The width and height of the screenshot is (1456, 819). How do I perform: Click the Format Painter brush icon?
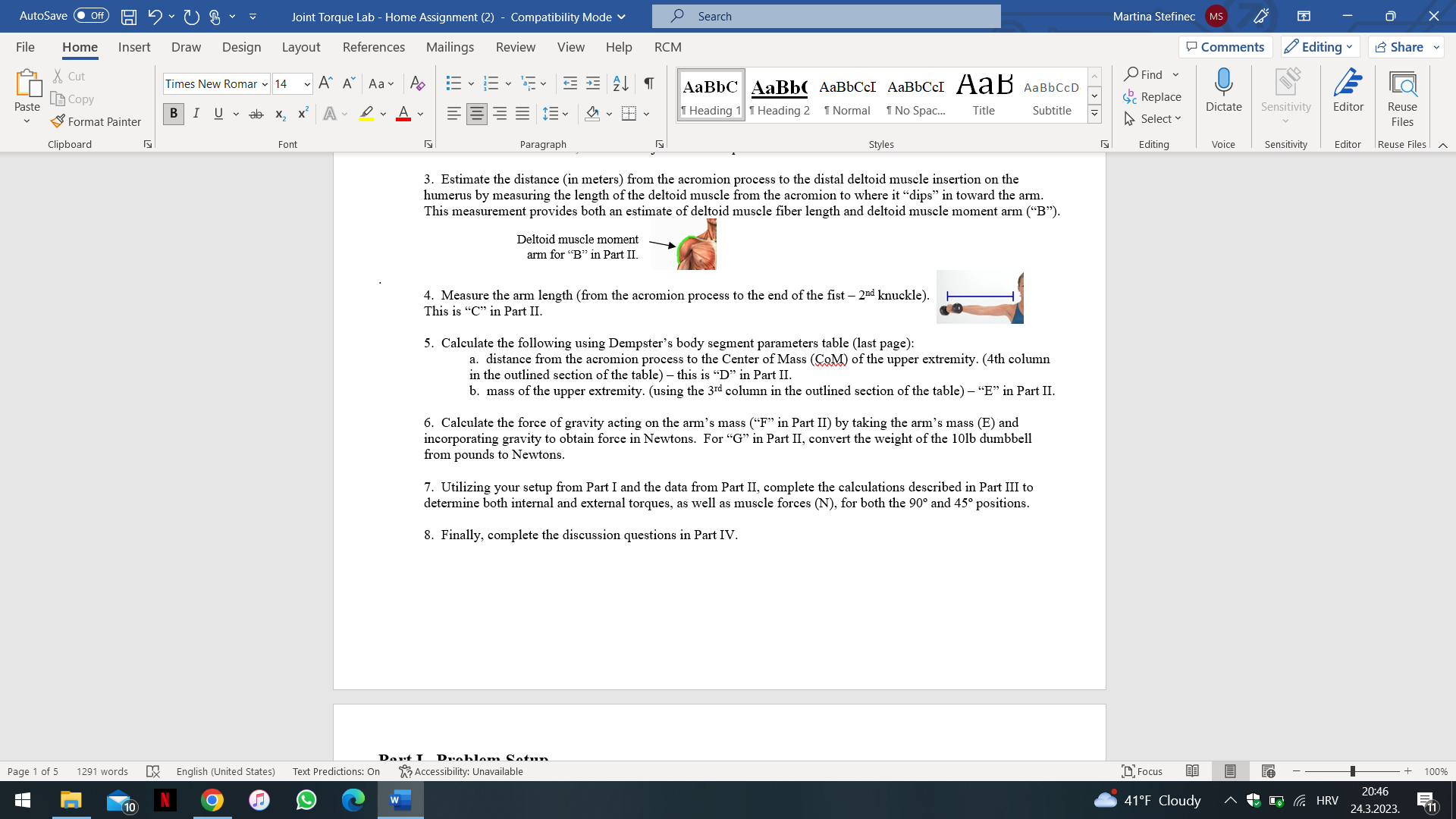click(58, 121)
